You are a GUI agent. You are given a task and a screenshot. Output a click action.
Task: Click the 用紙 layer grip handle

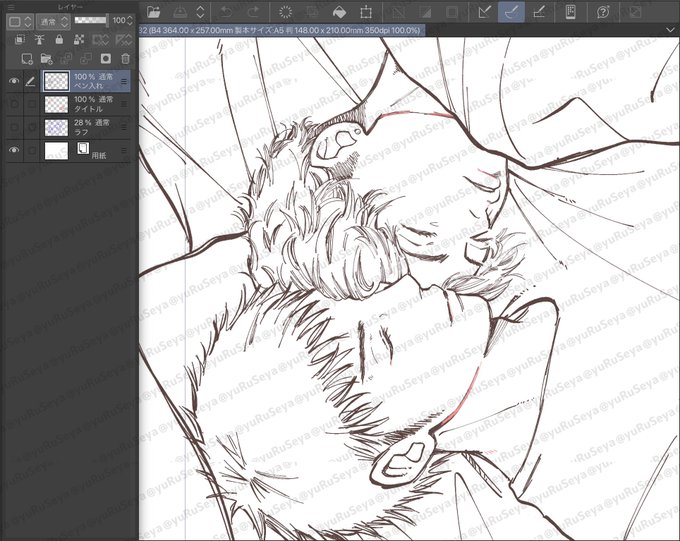tap(124, 151)
